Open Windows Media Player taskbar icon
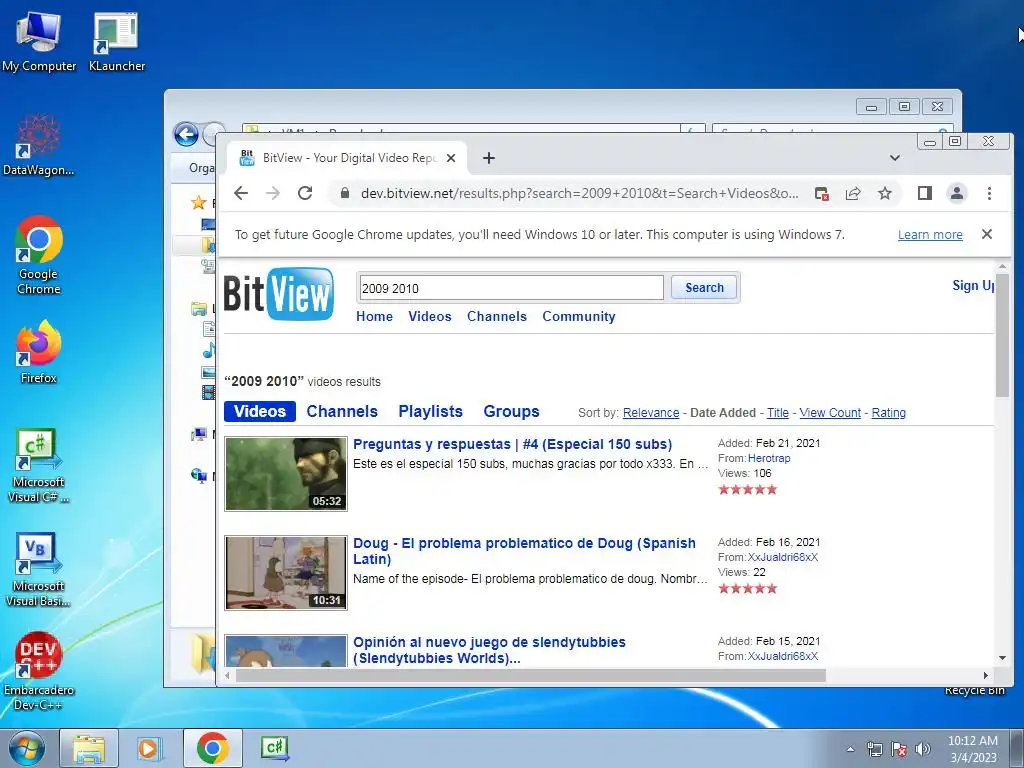 point(150,748)
